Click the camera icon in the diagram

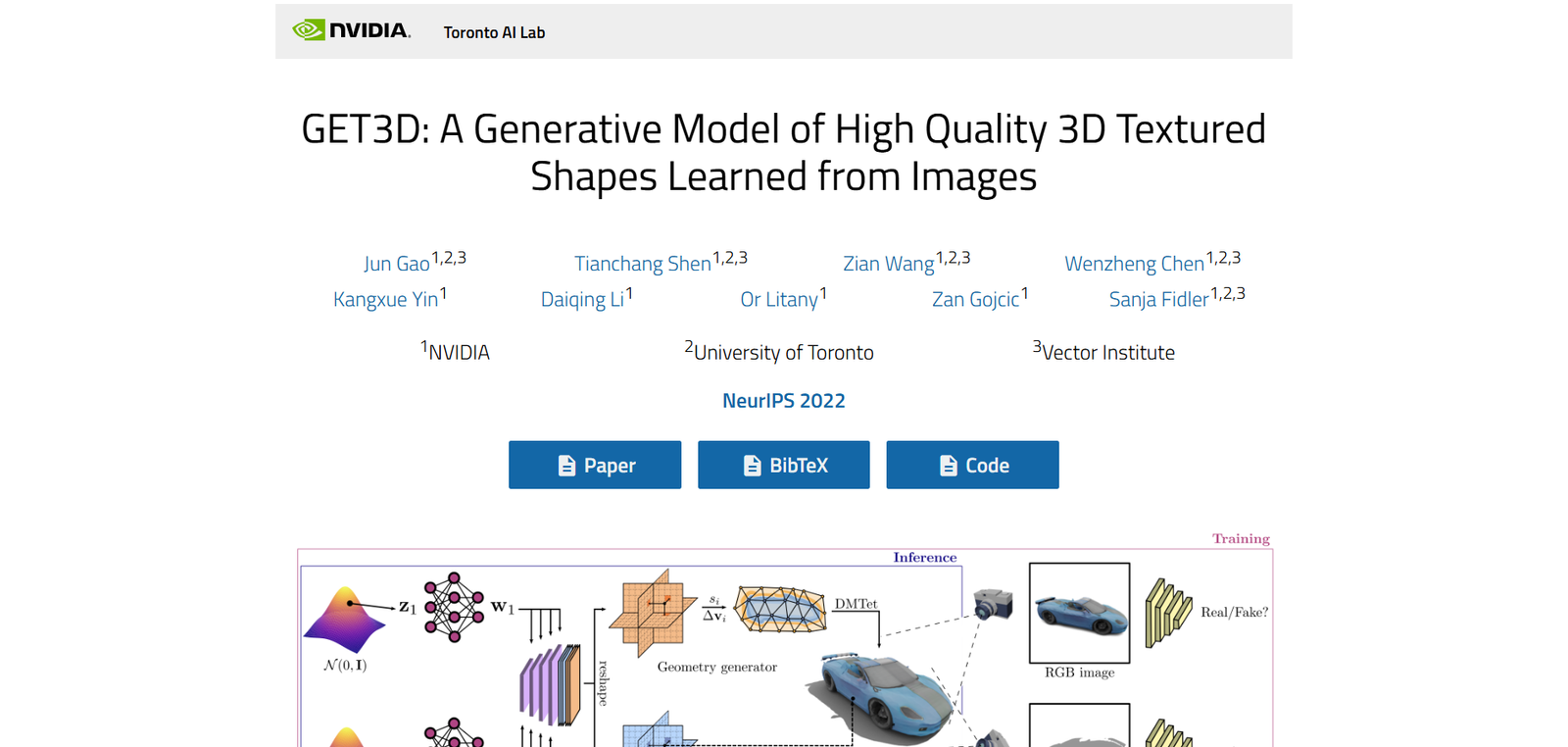[x=993, y=603]
